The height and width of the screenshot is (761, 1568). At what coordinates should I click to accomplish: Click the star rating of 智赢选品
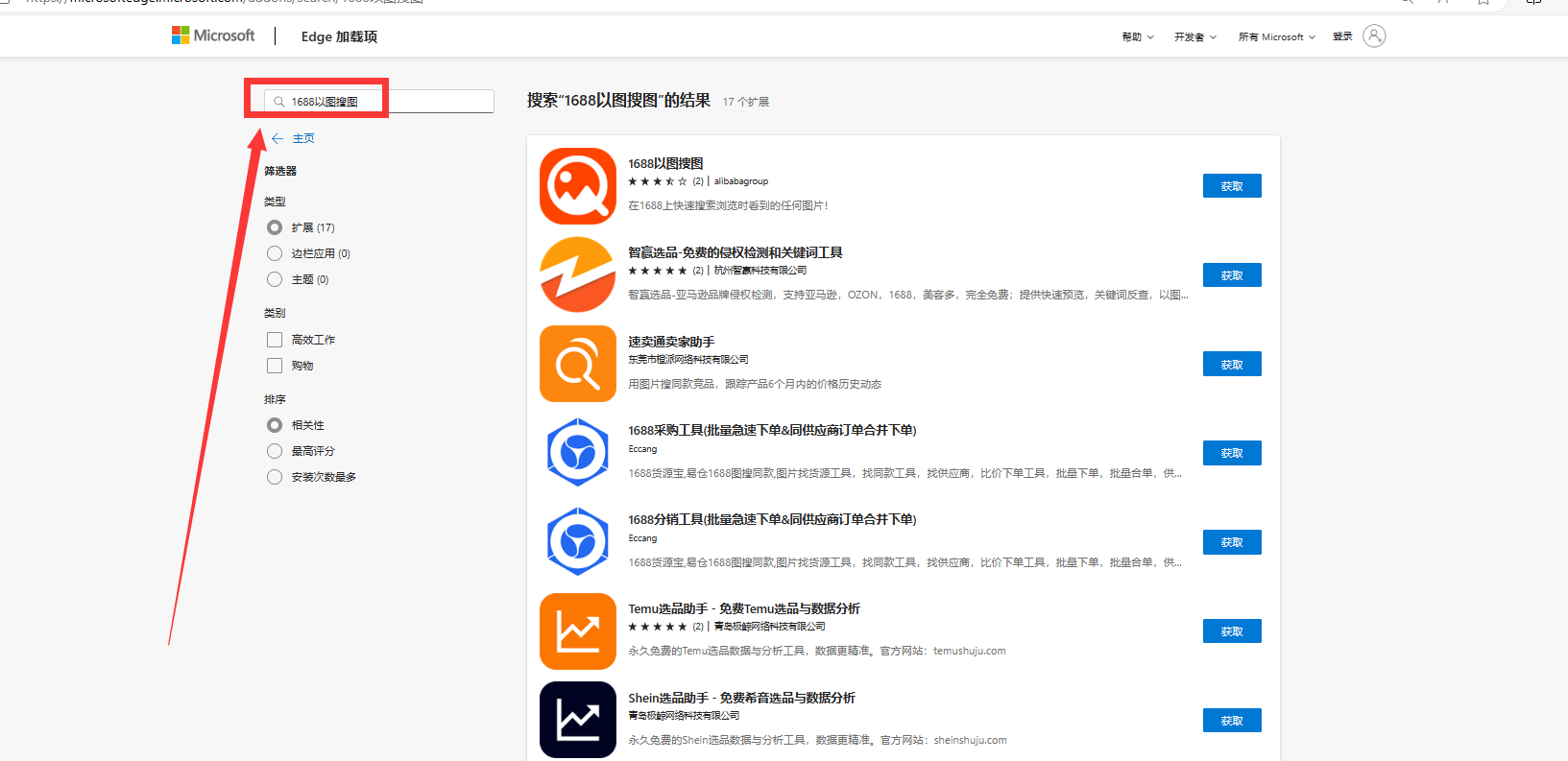(x=658, y=271)
